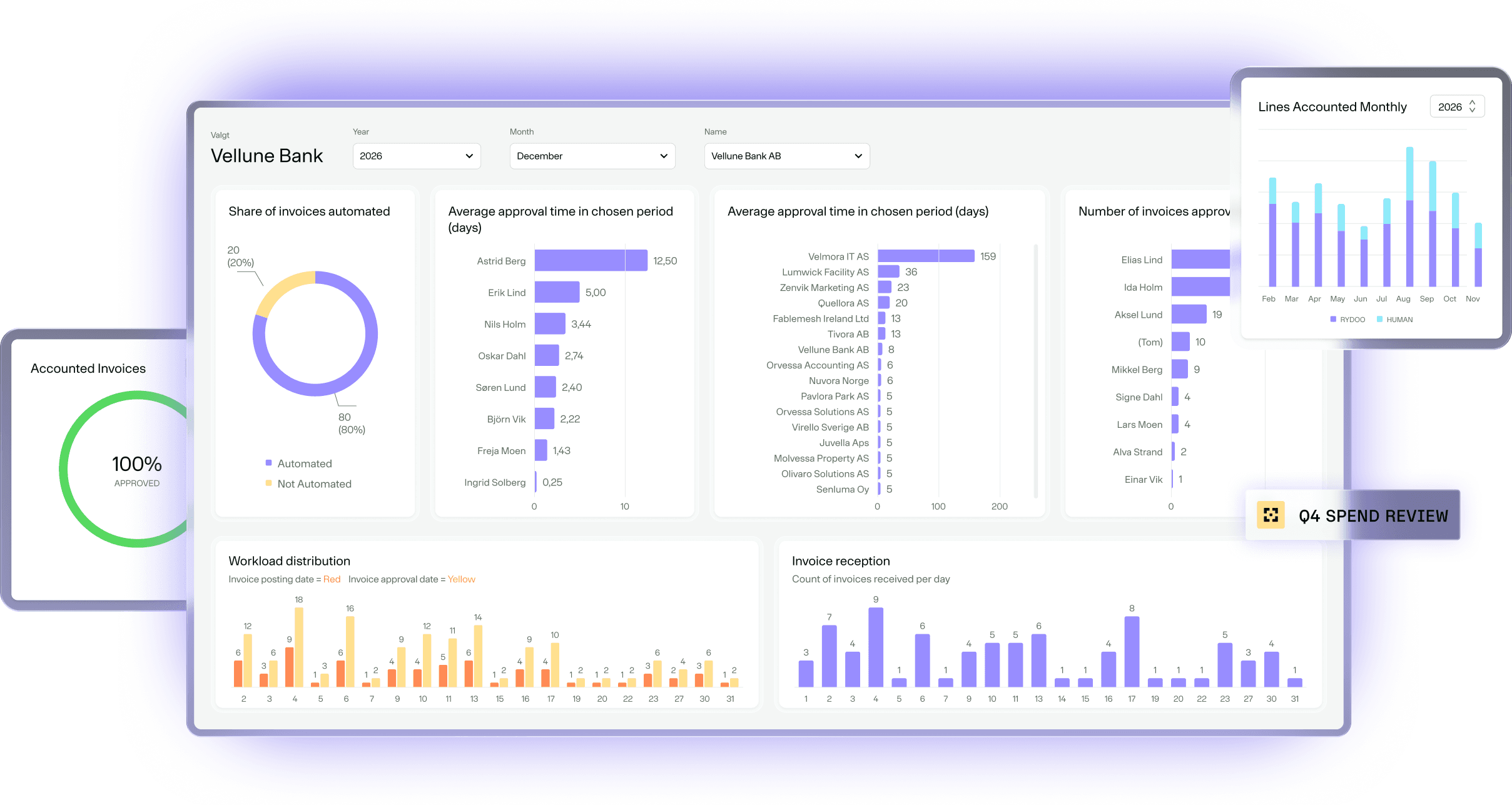This screenshot has width=1512, height=805.
Task: Click the Share of invoices automated title
Action: pyautogui.click(x=309, y=211)
